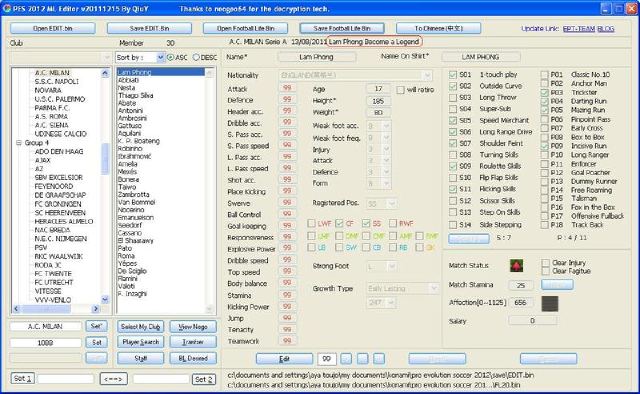Click the club tree horizontal scrollbar

[x=56, y=309]
